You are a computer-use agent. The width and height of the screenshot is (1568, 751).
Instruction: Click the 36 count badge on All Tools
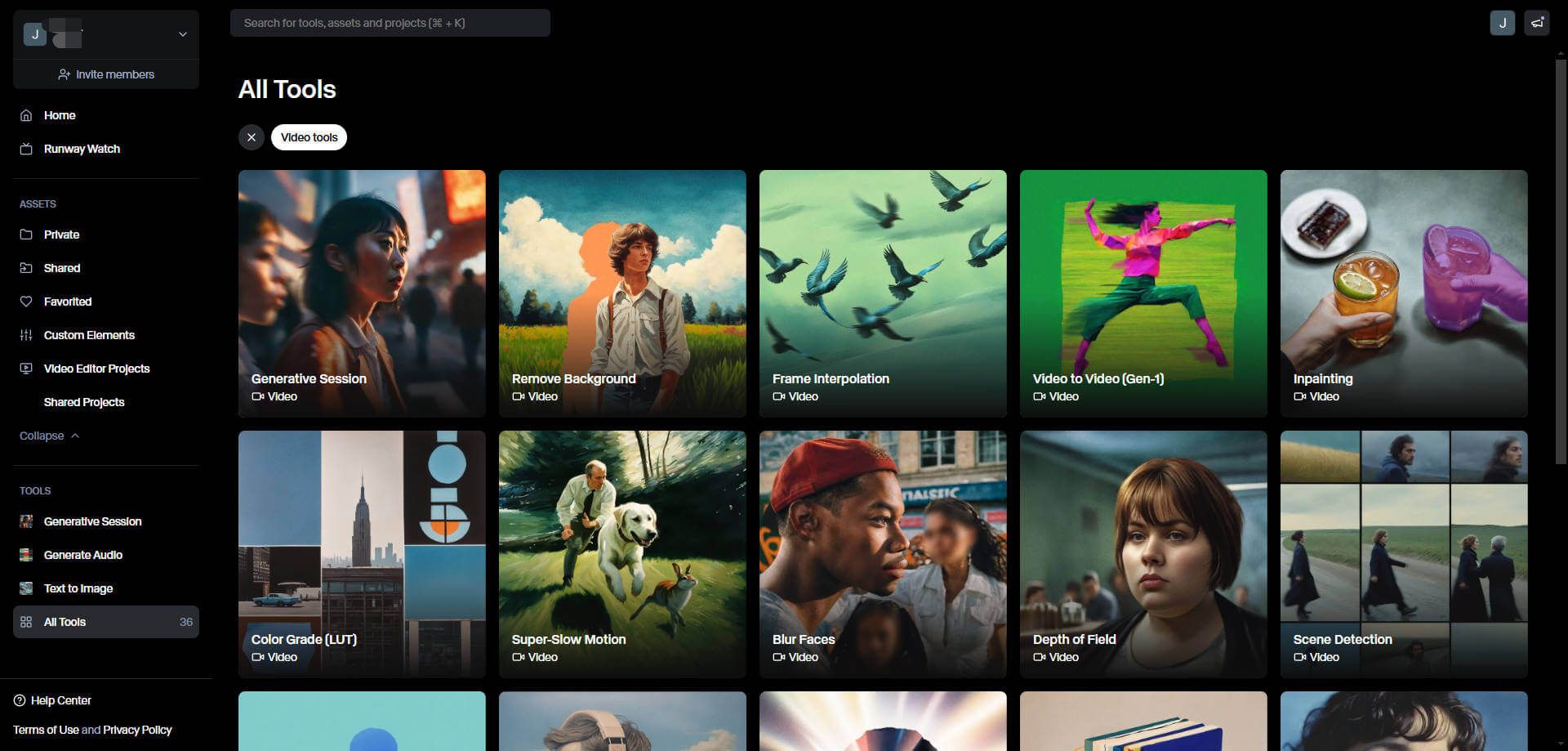click(186, 622)
